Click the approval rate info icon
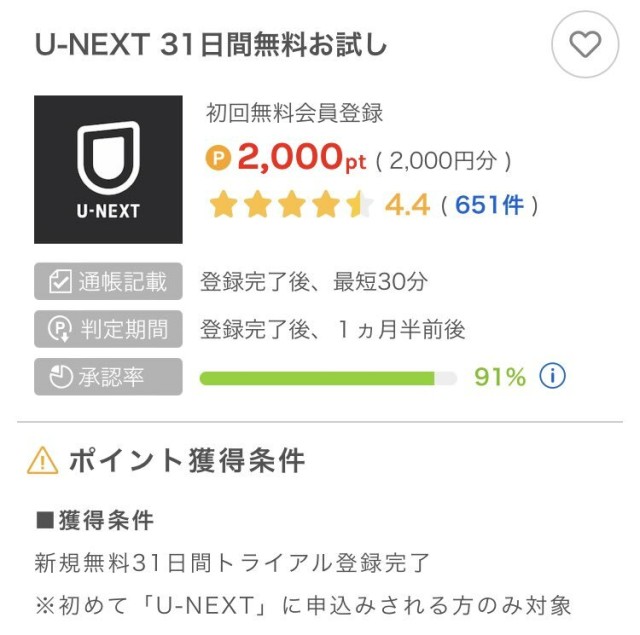640x635 pixels. point(552,376)
